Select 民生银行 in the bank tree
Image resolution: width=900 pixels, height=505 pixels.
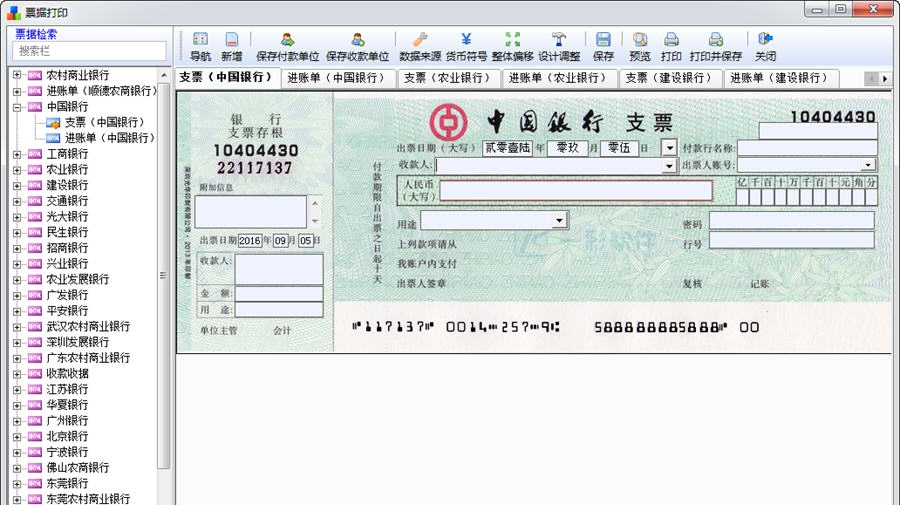(x=67, y=232)
